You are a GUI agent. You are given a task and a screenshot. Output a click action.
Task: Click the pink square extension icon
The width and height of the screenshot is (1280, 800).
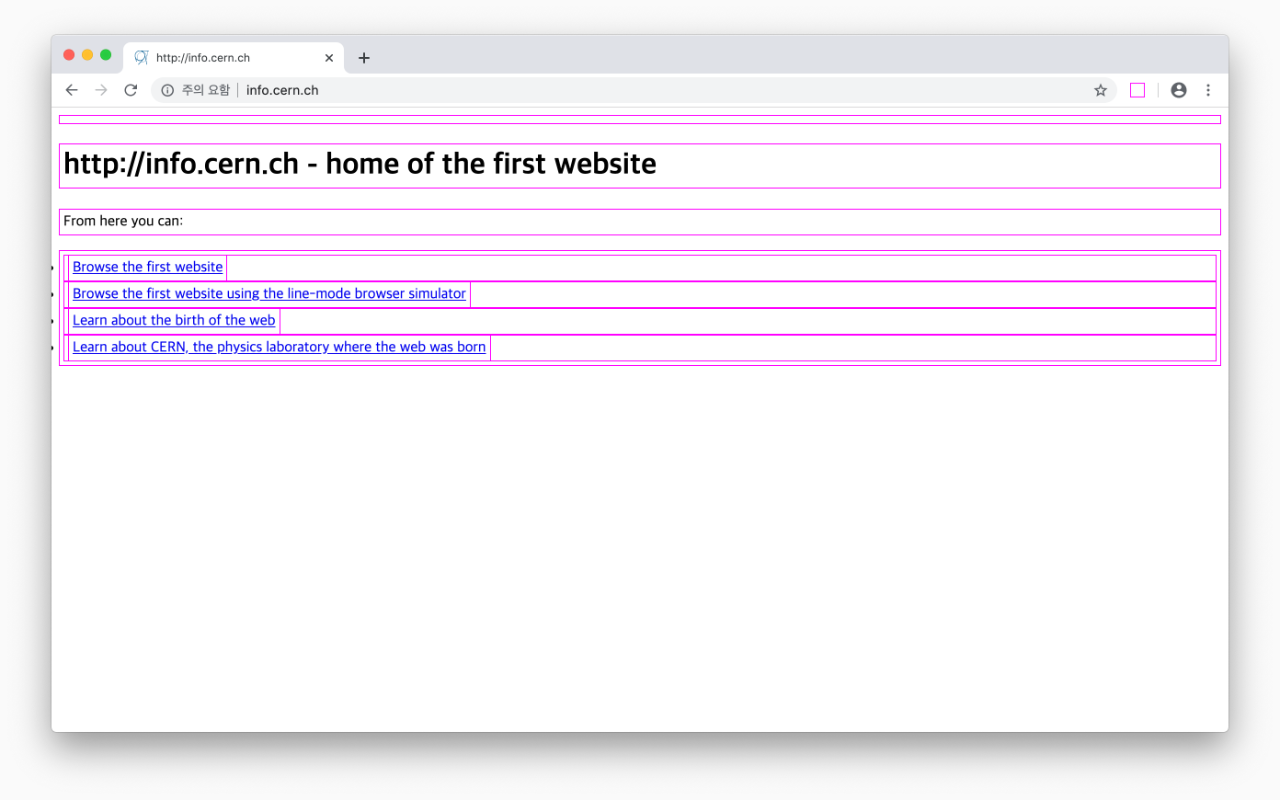[1137, 90]
